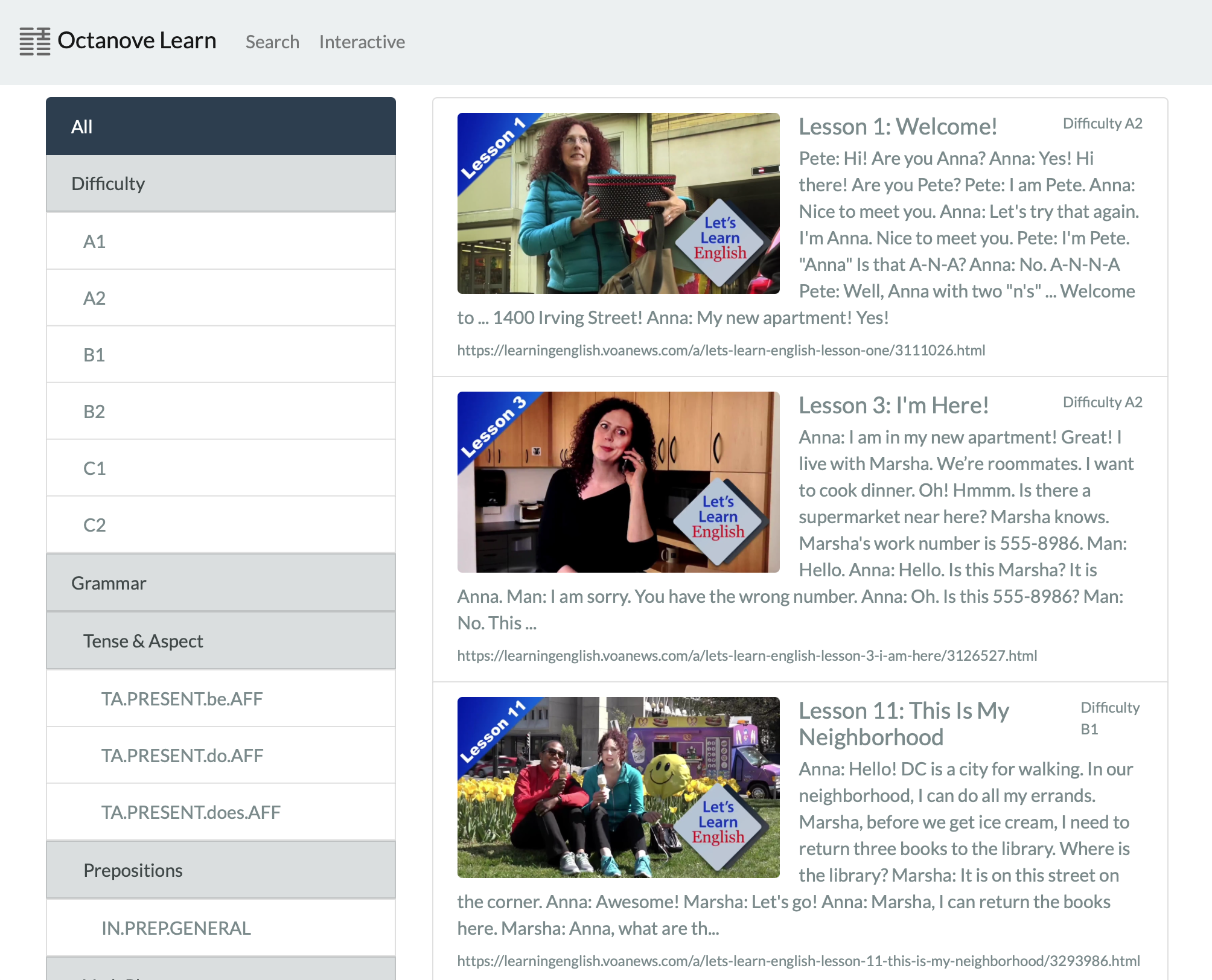The width and height of the screenshot is (1212, 980).
Task: Open the lesson-3-i-am-here URL link
Action: click(747, 655)
